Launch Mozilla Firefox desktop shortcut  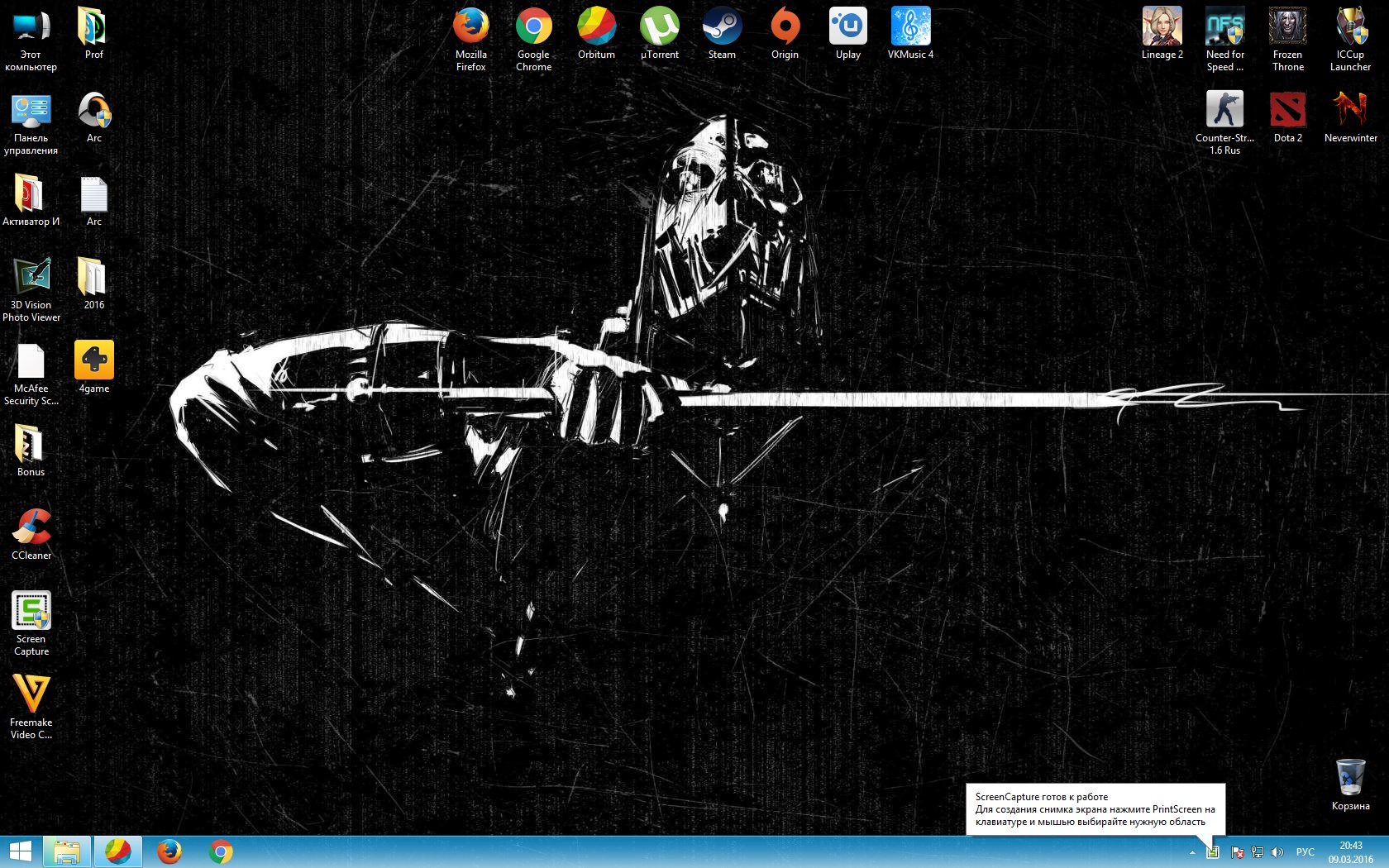click(x=471, y=39)
